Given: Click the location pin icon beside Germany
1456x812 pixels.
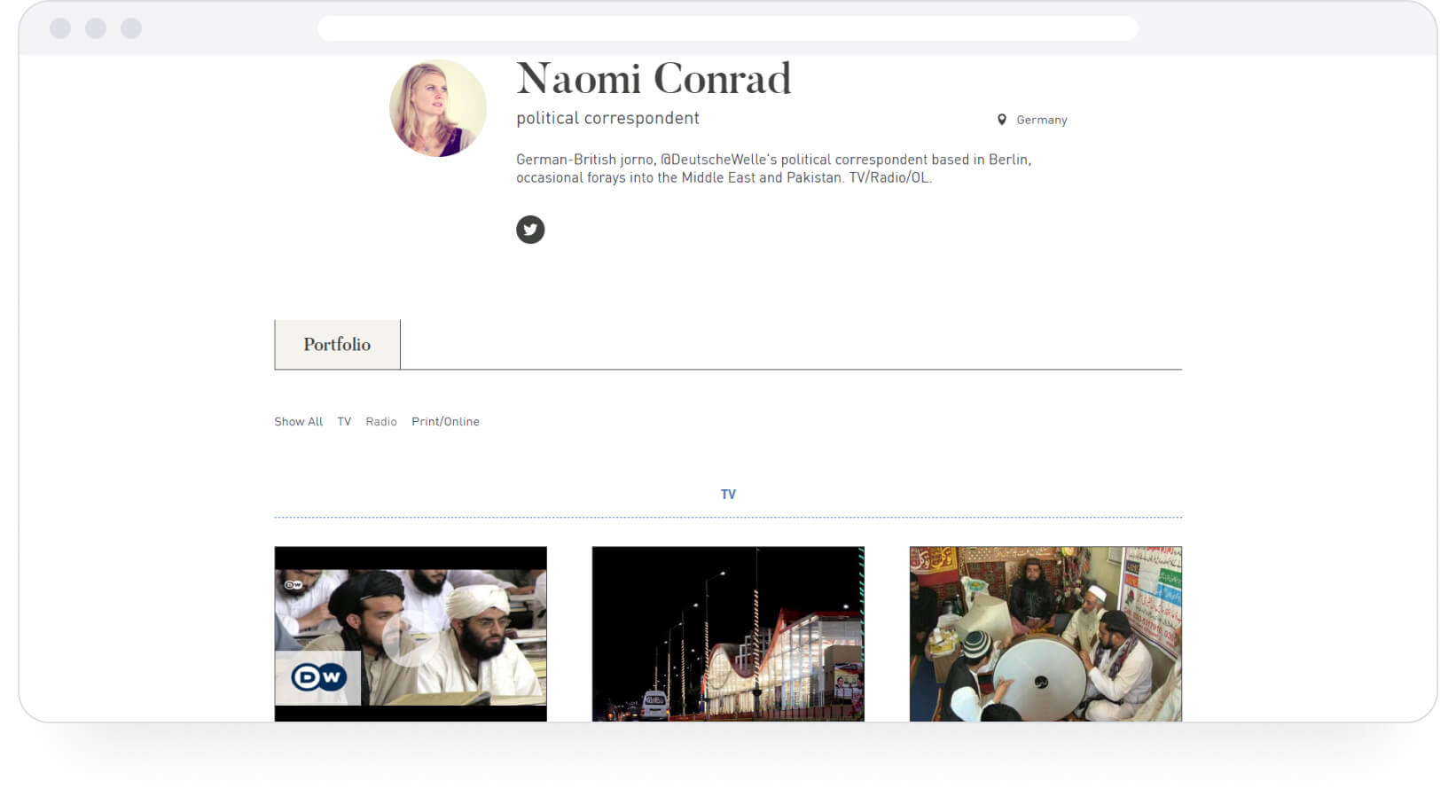Looking at the screenshot, I should (1002, 120).
